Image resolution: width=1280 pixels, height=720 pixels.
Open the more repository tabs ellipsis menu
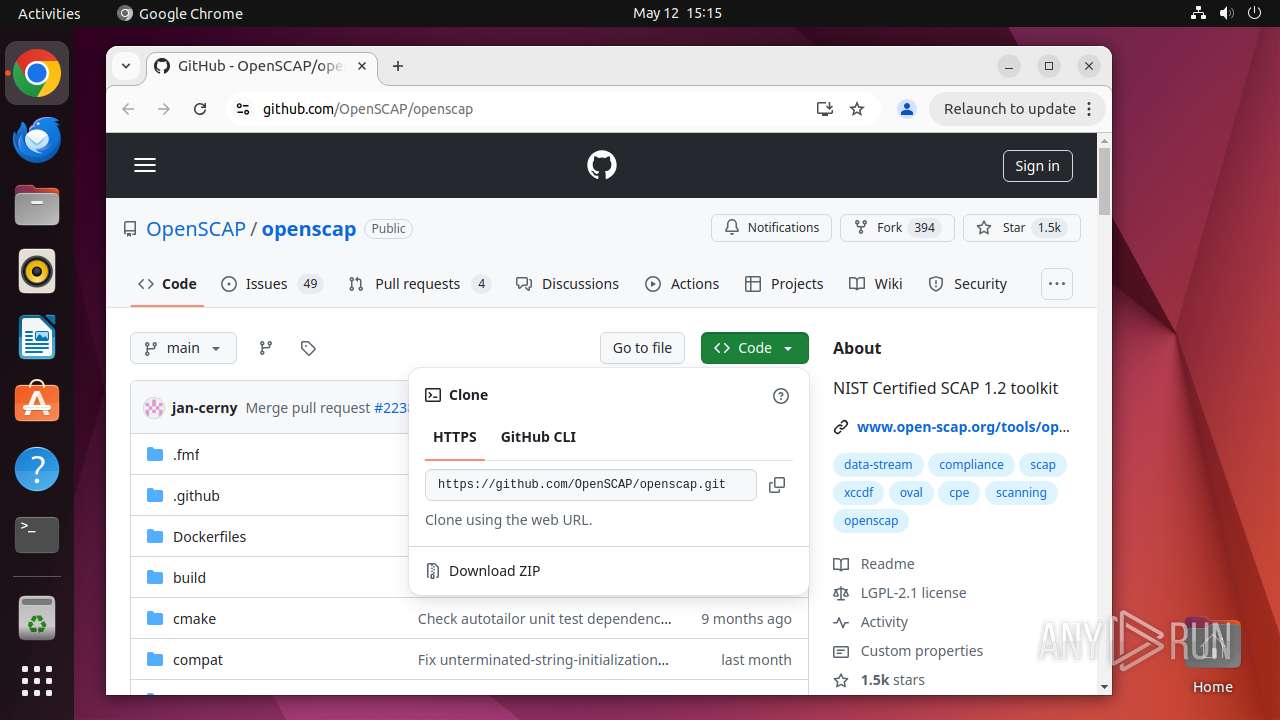(1057, 284)
